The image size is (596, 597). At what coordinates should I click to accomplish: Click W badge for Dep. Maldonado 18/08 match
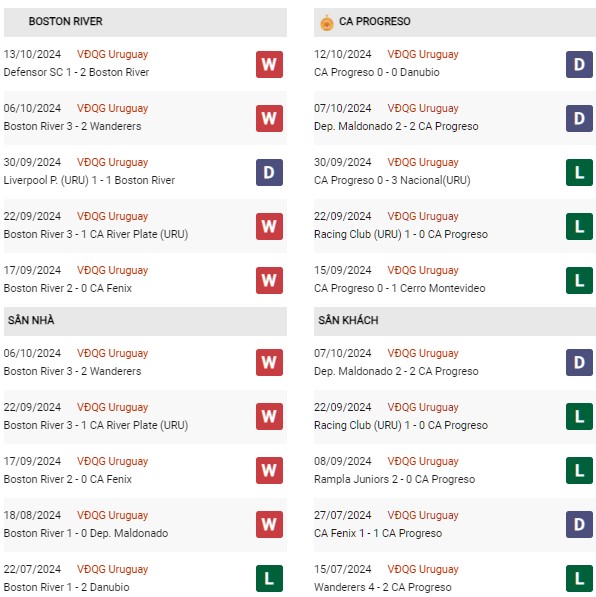pos(269,525)
